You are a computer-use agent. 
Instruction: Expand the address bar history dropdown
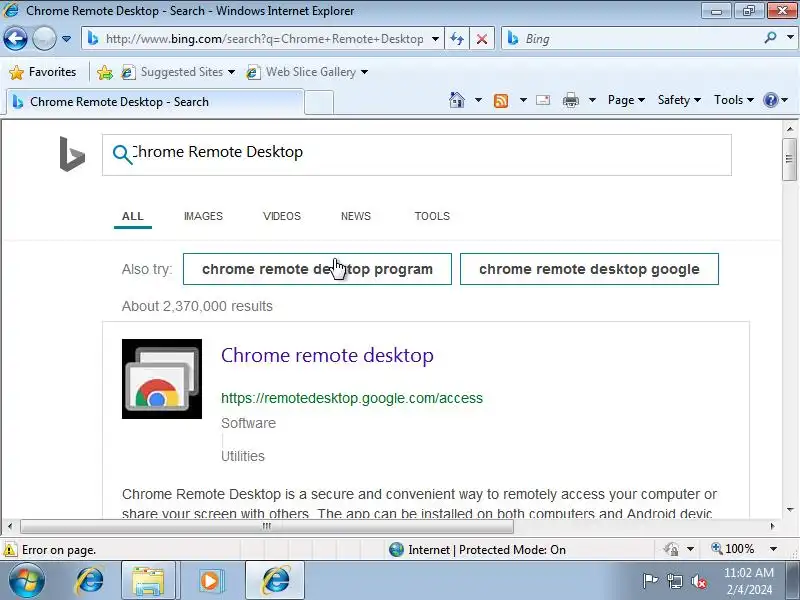pyautogui.click(x=435, y=39)
